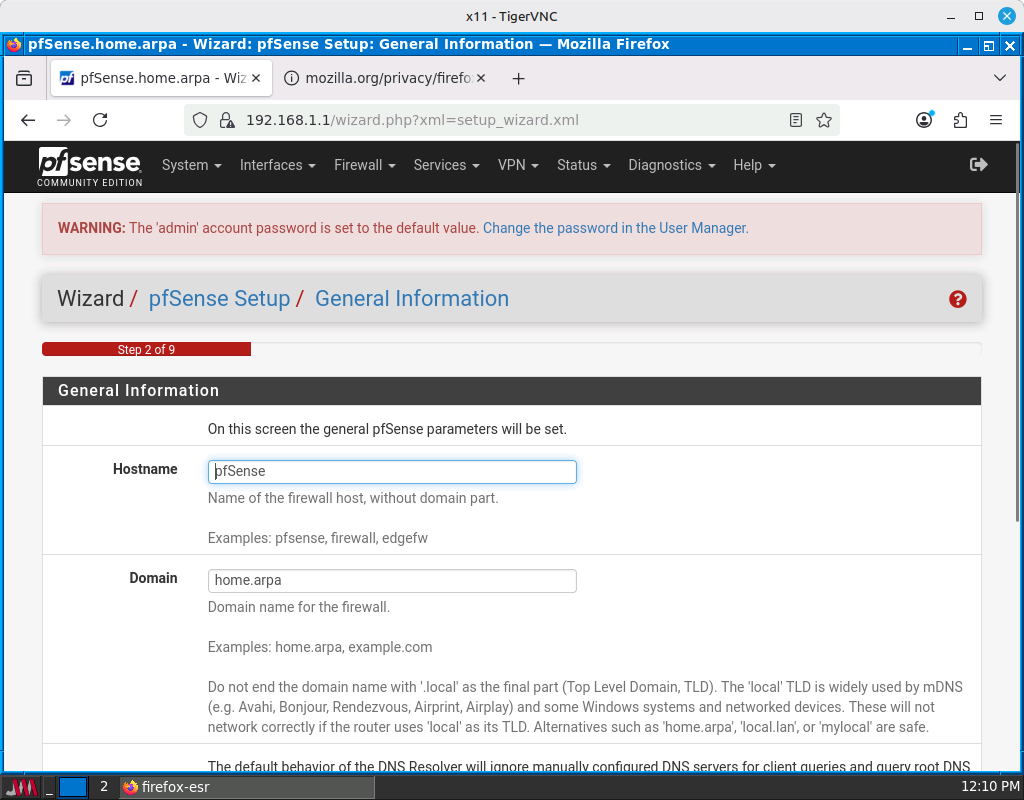
Task: Expand the list all tabs chevron
Action: click(1000, 78)
